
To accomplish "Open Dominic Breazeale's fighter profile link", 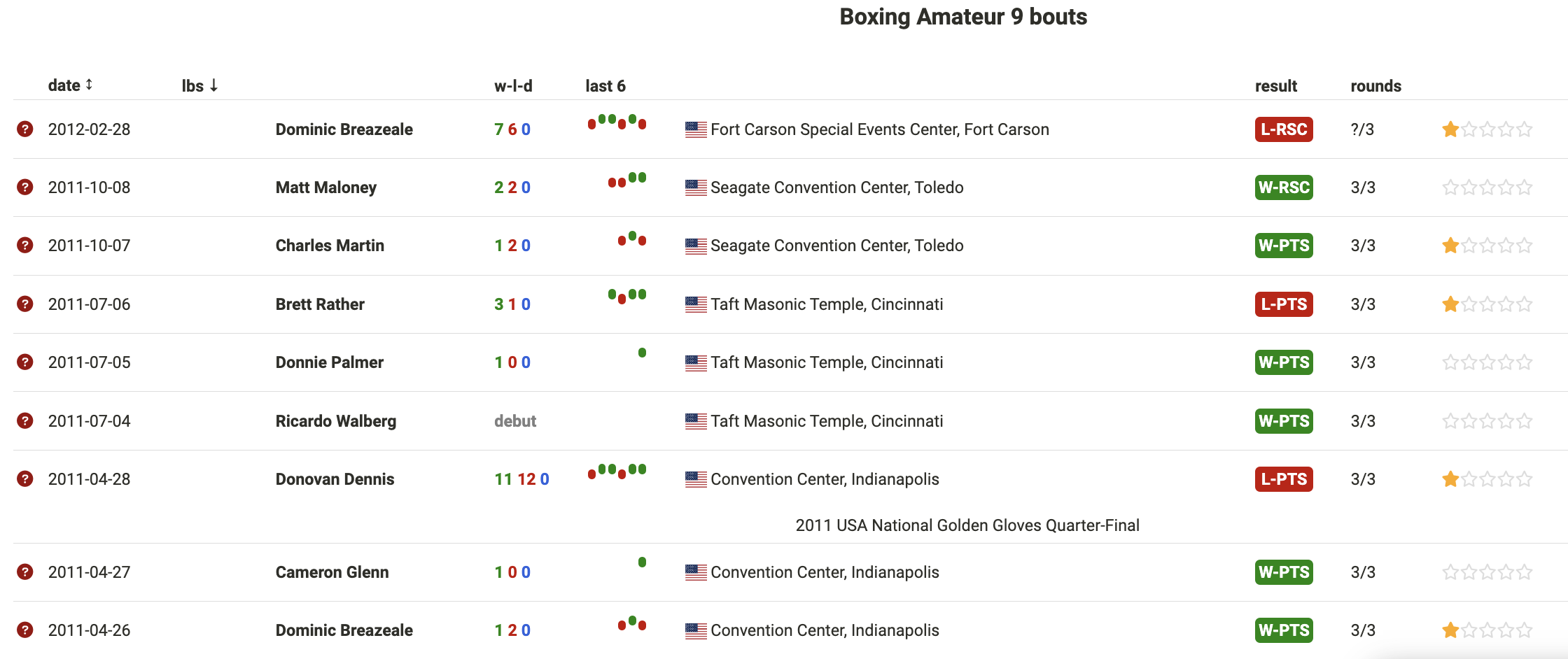I will point(344,129).
